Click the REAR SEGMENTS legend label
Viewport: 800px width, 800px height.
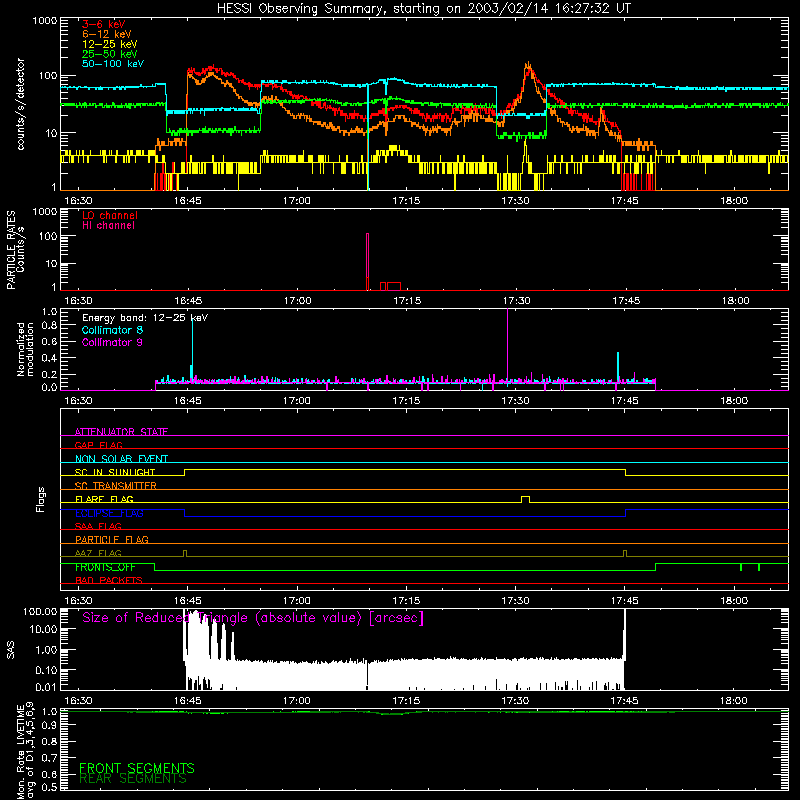(133, 779)
